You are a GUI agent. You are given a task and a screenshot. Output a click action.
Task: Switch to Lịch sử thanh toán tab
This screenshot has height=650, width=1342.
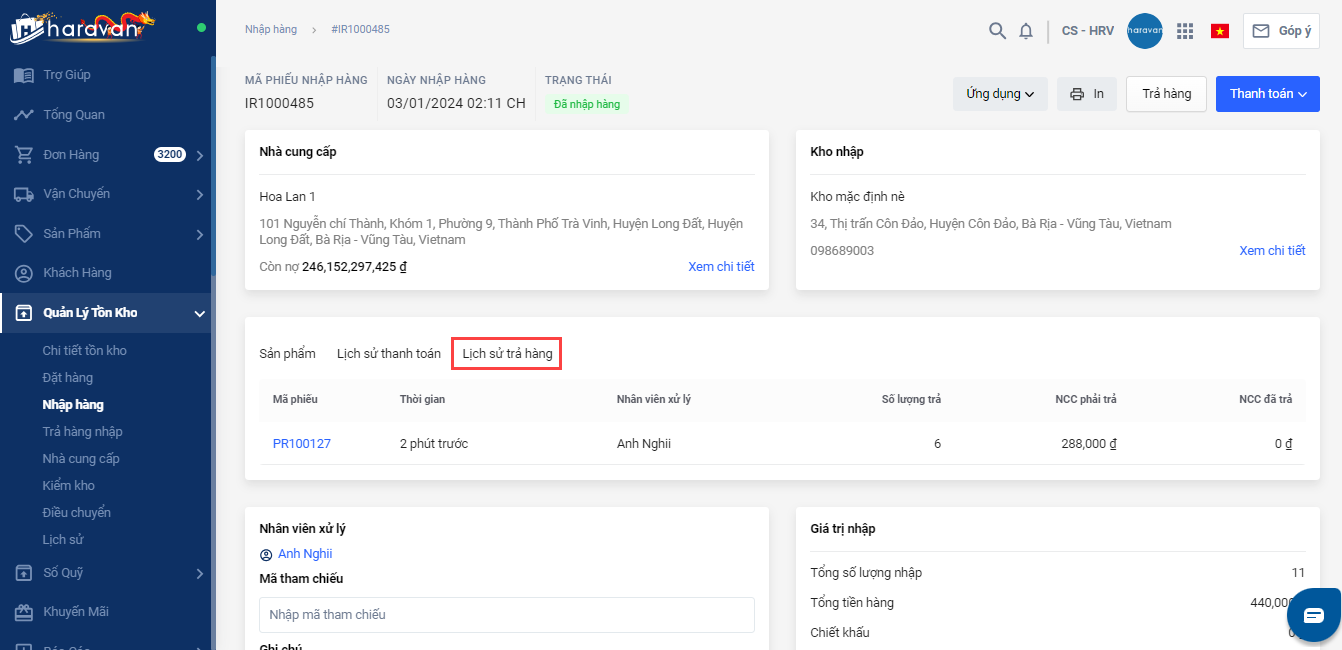point(388,354)
